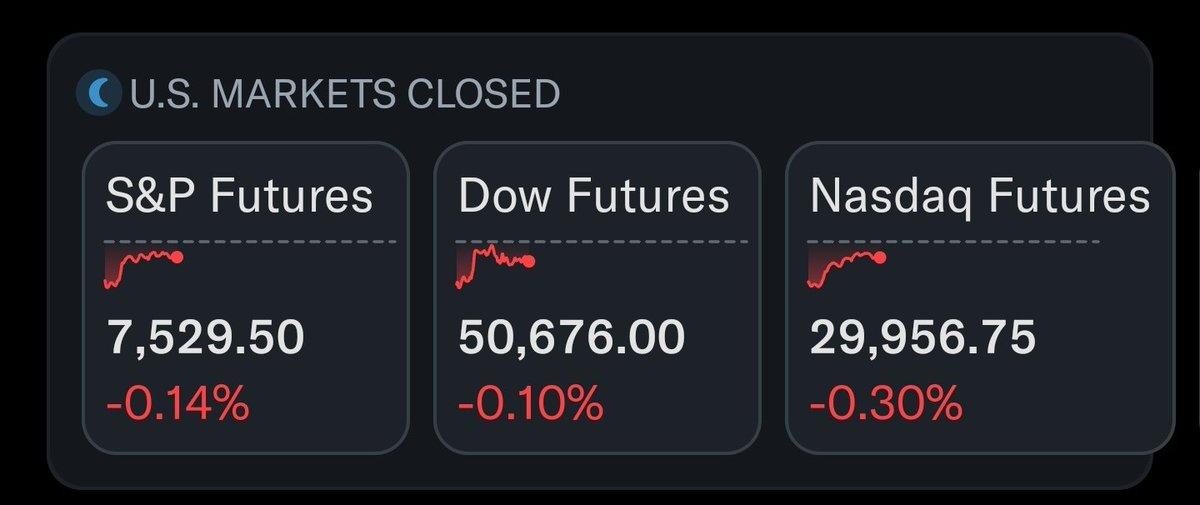
Task: Click the S&P Futures title label
Action: pos(239,196)
